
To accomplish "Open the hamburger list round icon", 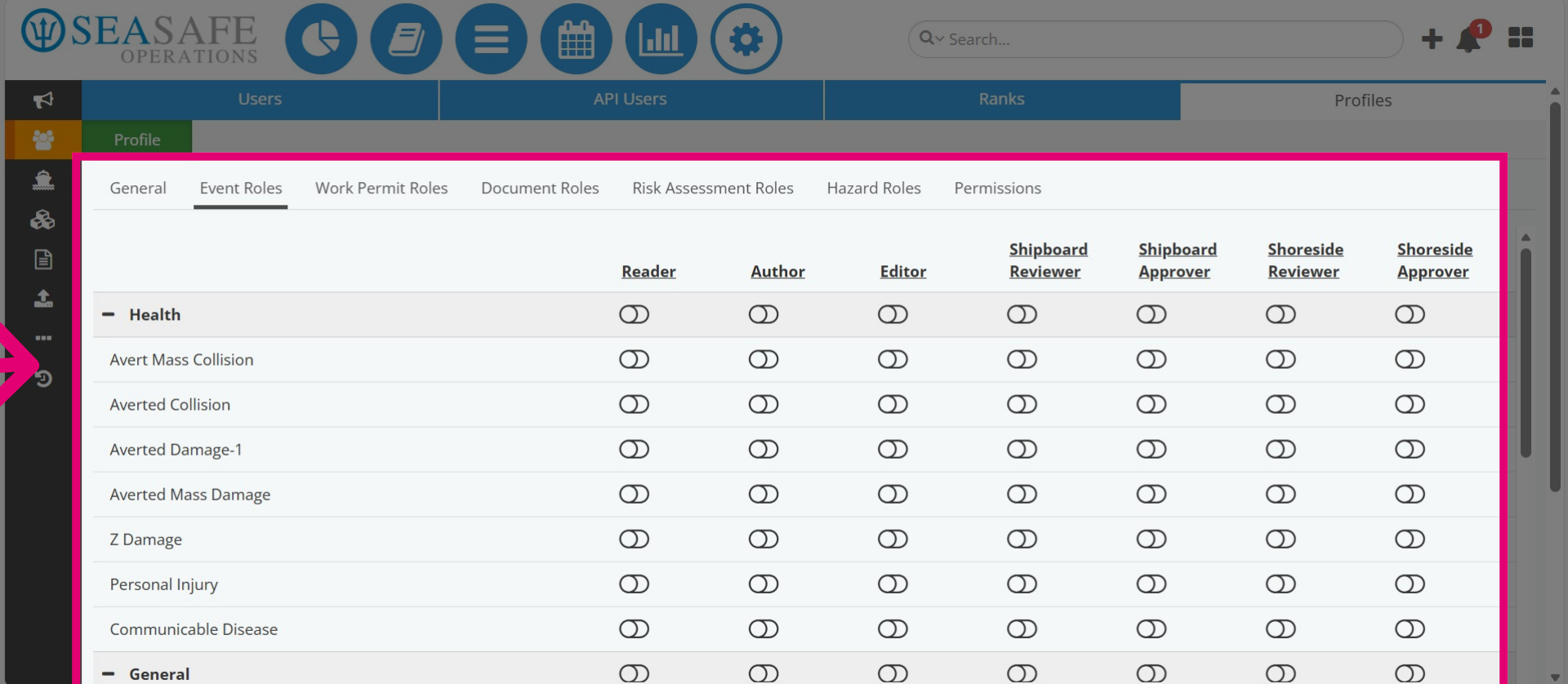I will click(491, 38).
